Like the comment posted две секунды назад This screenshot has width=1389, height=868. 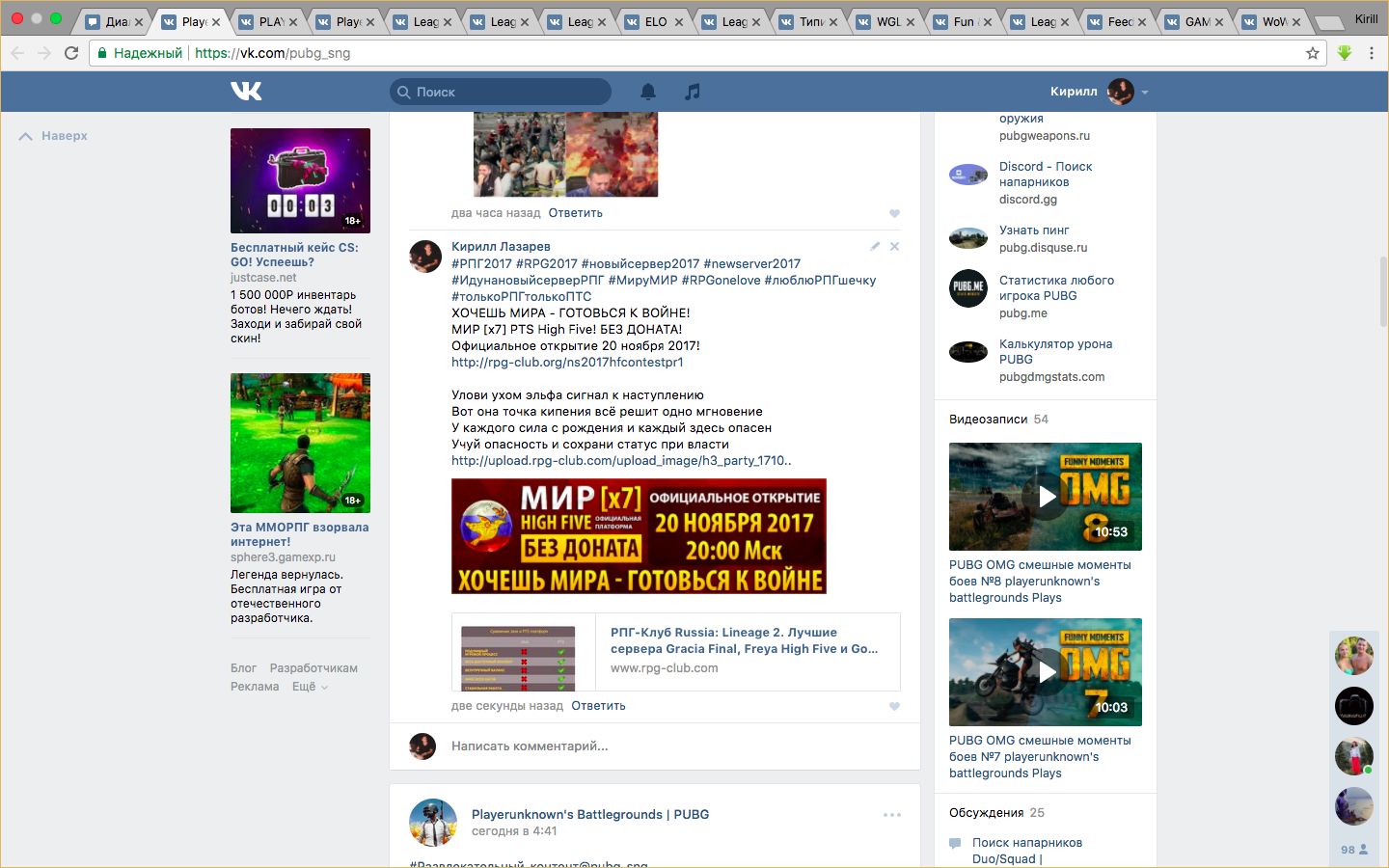tap(894, 706)
